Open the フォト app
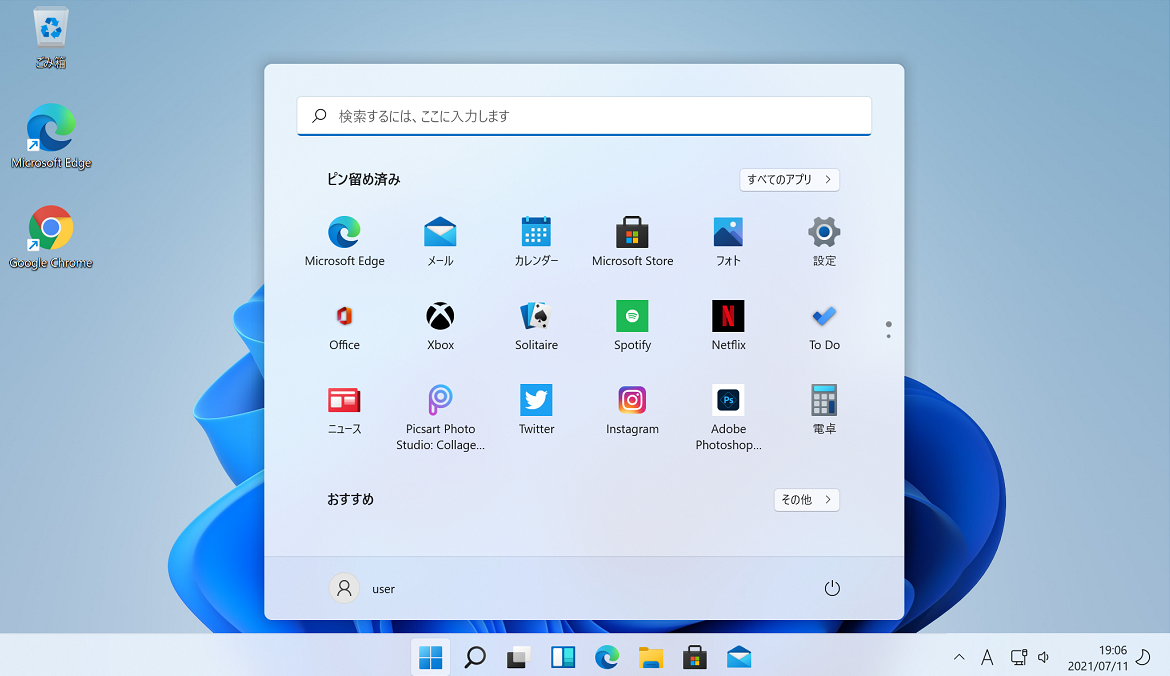 click(728, 241)
